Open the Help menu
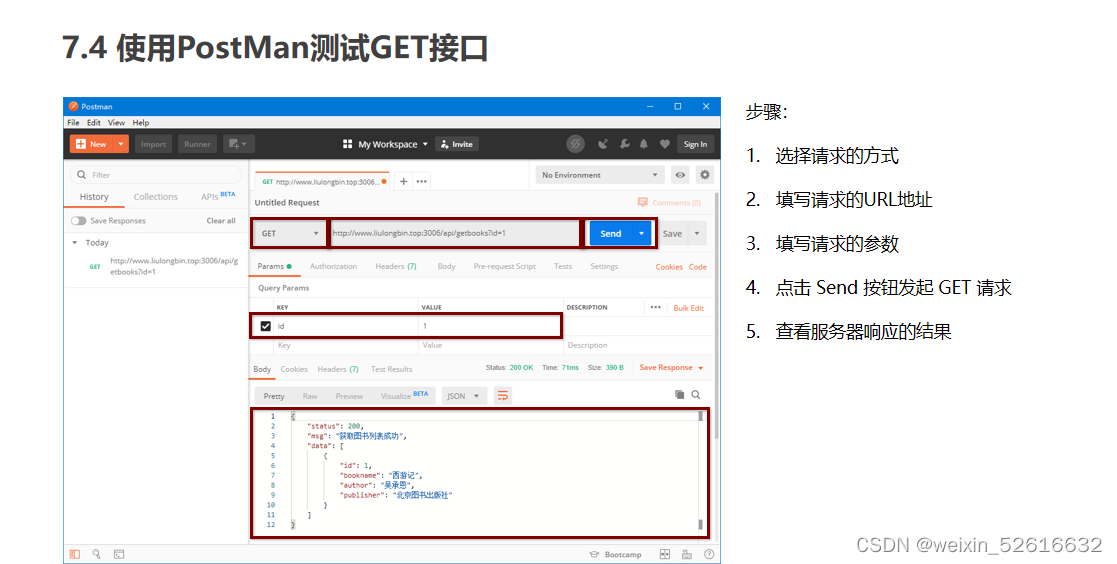 point(140,122)
